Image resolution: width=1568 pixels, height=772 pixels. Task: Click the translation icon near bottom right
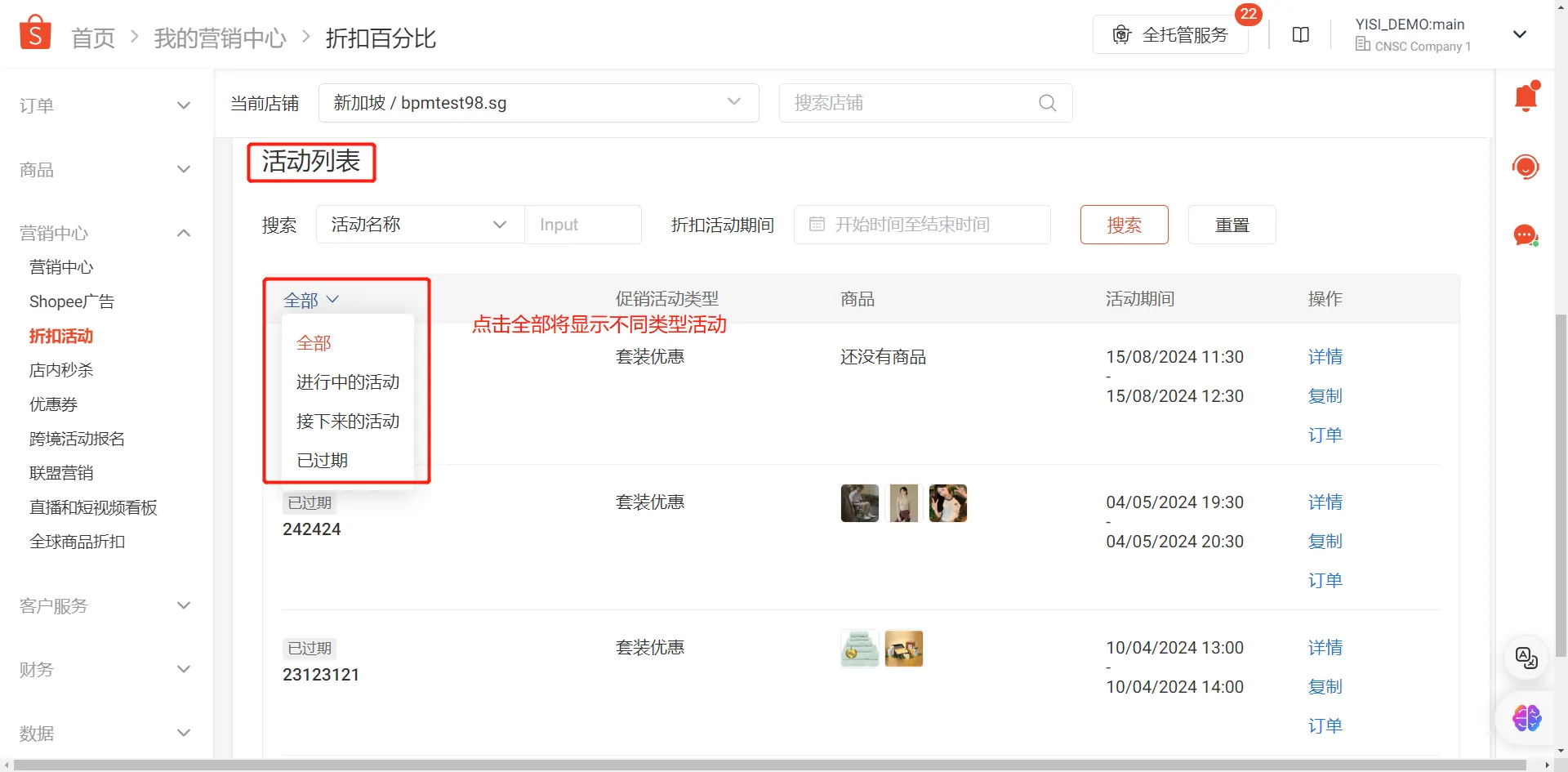point(1526,658)
